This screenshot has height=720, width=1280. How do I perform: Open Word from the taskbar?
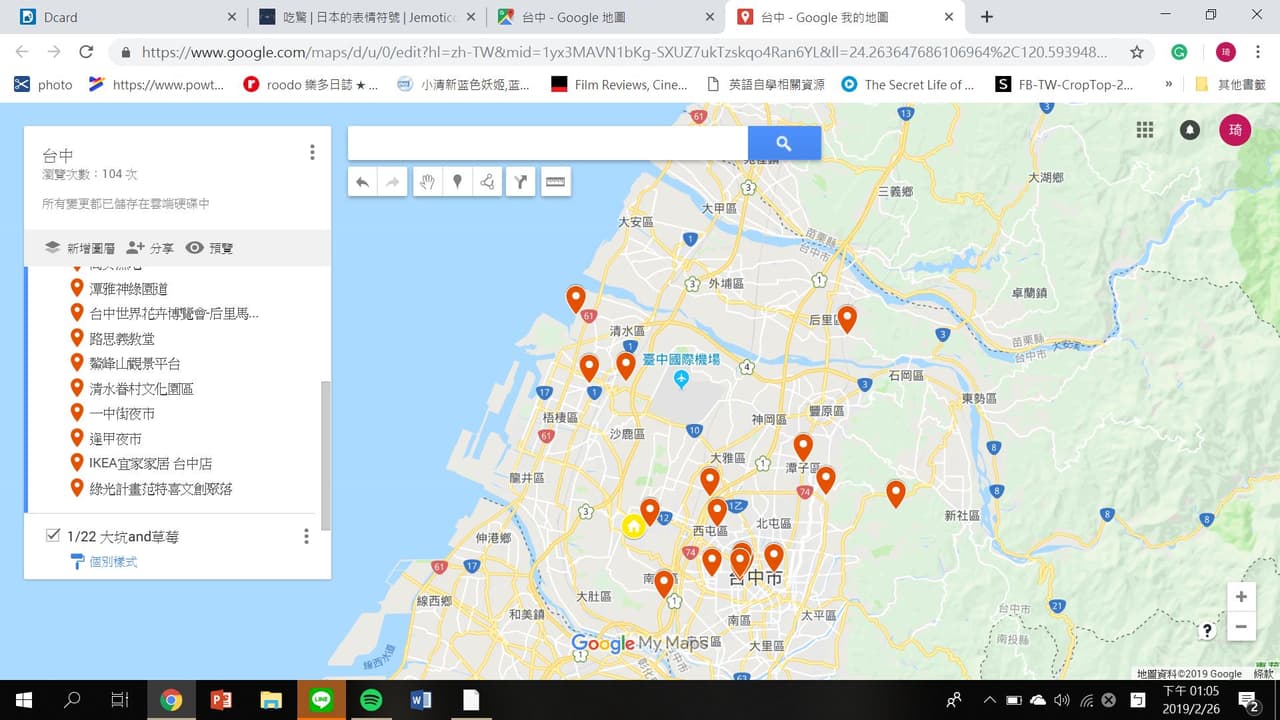coord(421,700)
